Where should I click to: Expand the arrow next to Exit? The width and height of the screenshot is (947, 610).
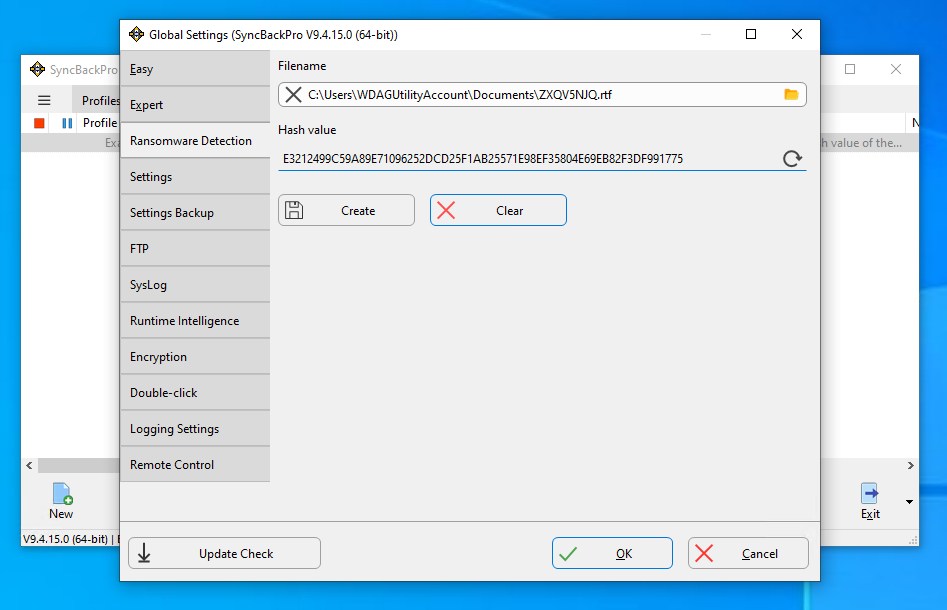click(909, 502)
